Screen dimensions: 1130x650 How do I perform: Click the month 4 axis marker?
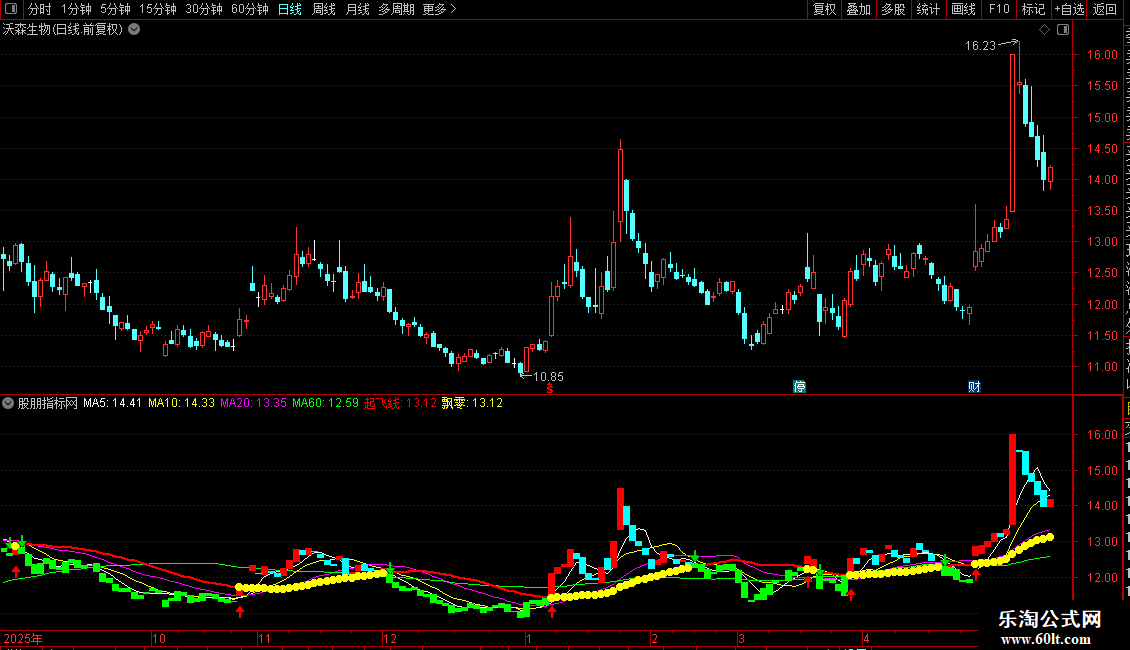click(x=866, y=638)
